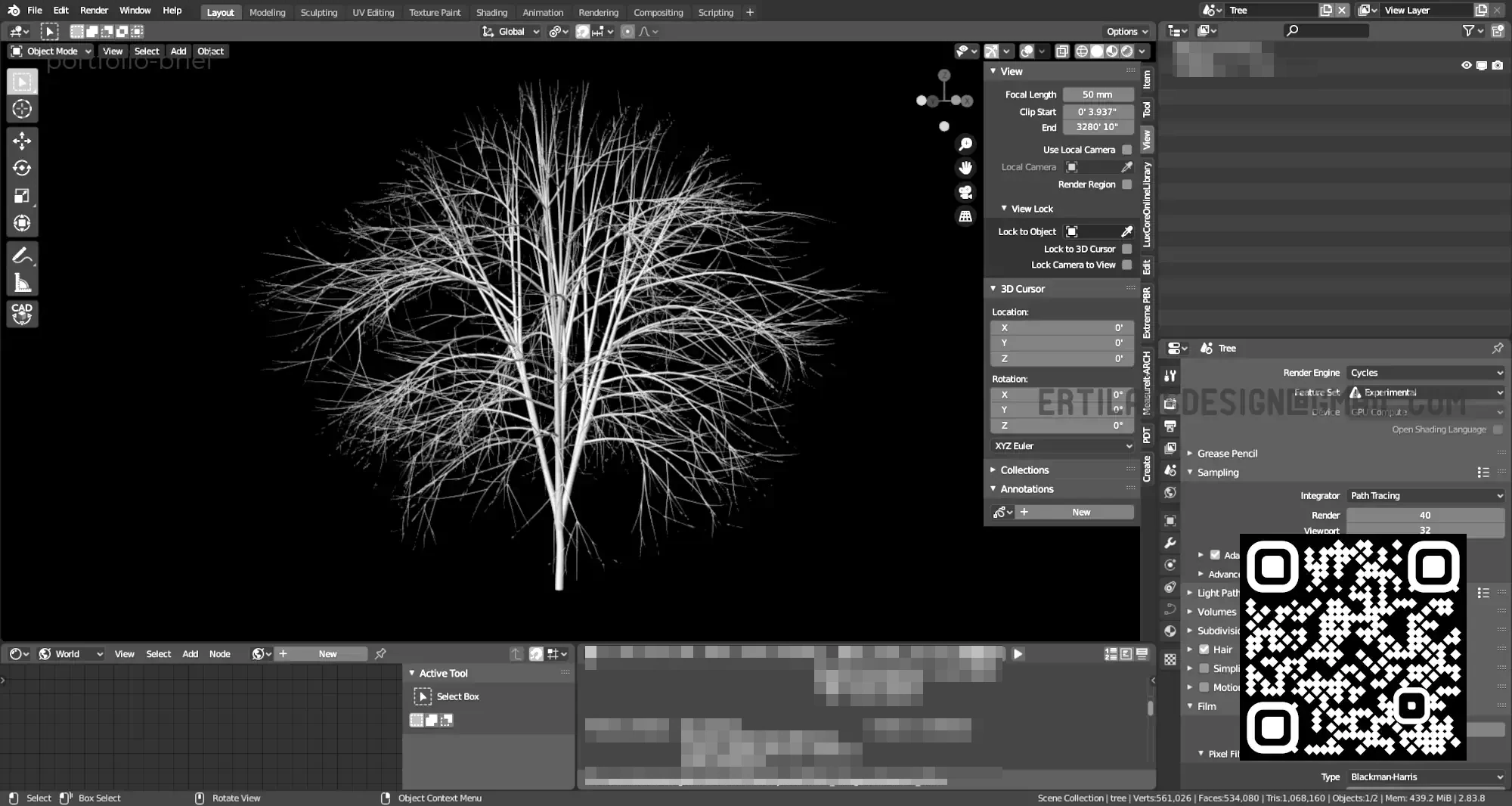Select the Rotate tool
The image size is (1512, 806).
click(22, 168)
